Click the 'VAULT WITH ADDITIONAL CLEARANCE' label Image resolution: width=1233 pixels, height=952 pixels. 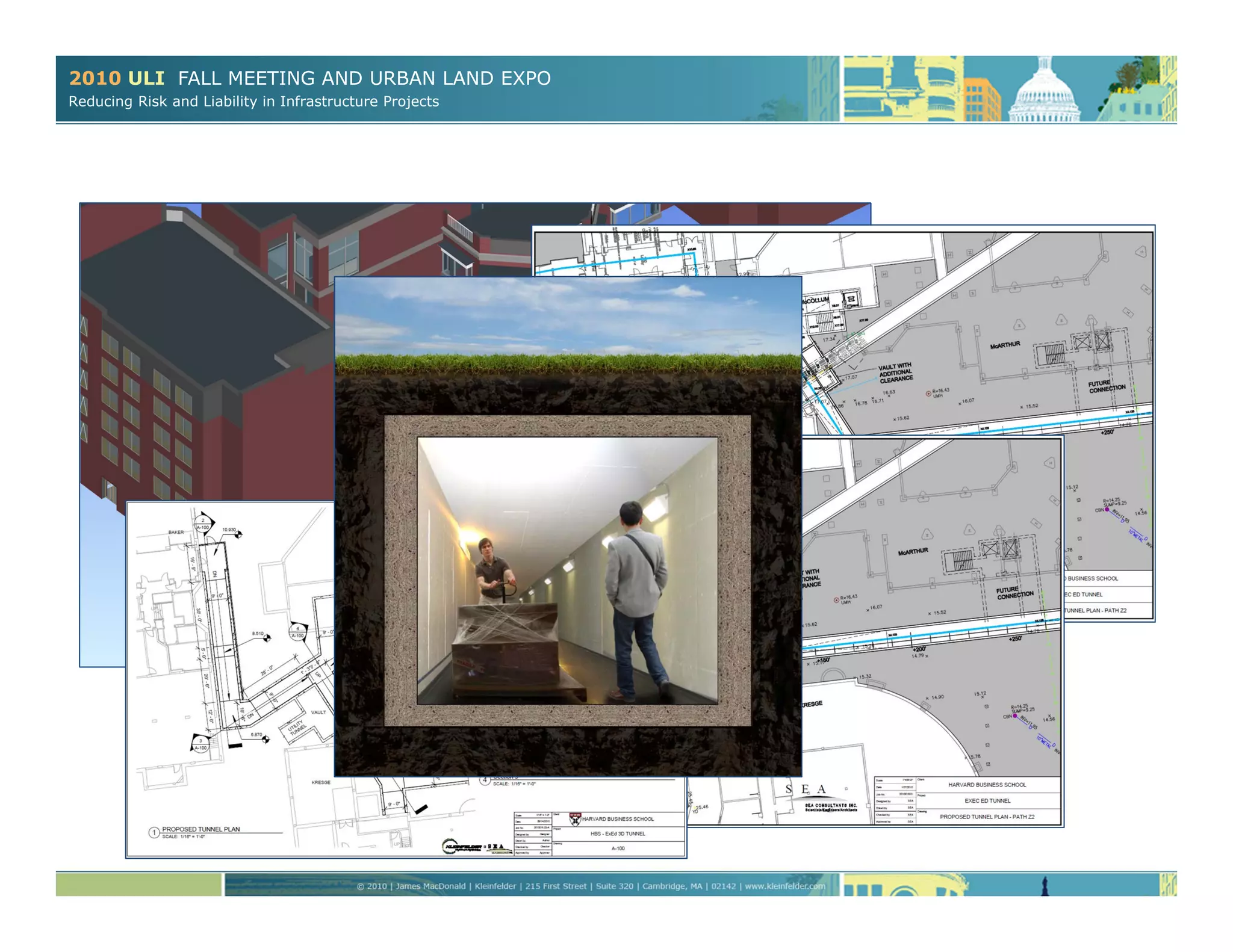tap(895, 372)
